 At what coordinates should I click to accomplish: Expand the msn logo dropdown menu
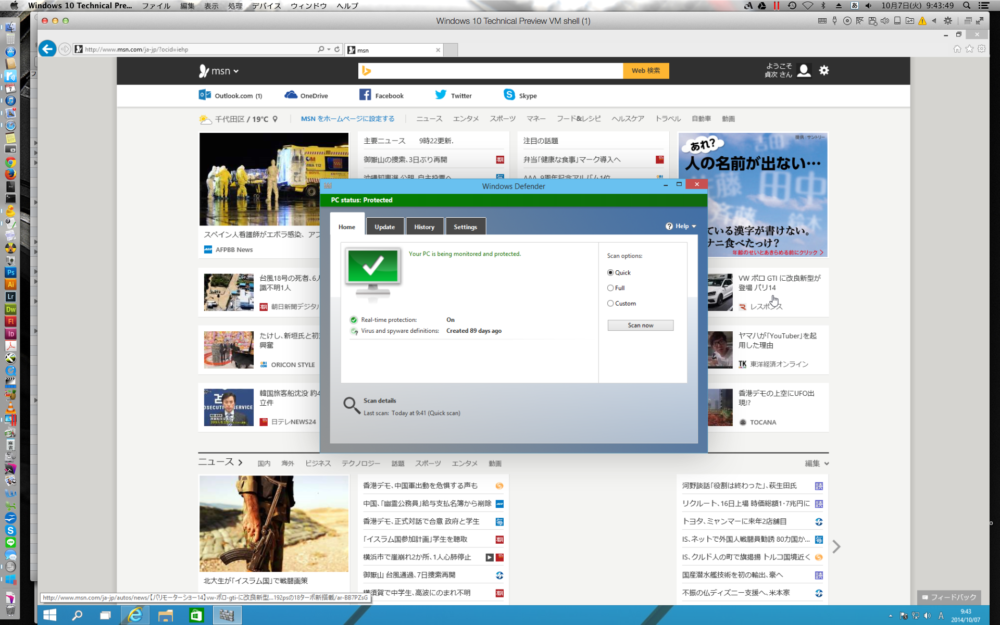[x=219, y=71]
